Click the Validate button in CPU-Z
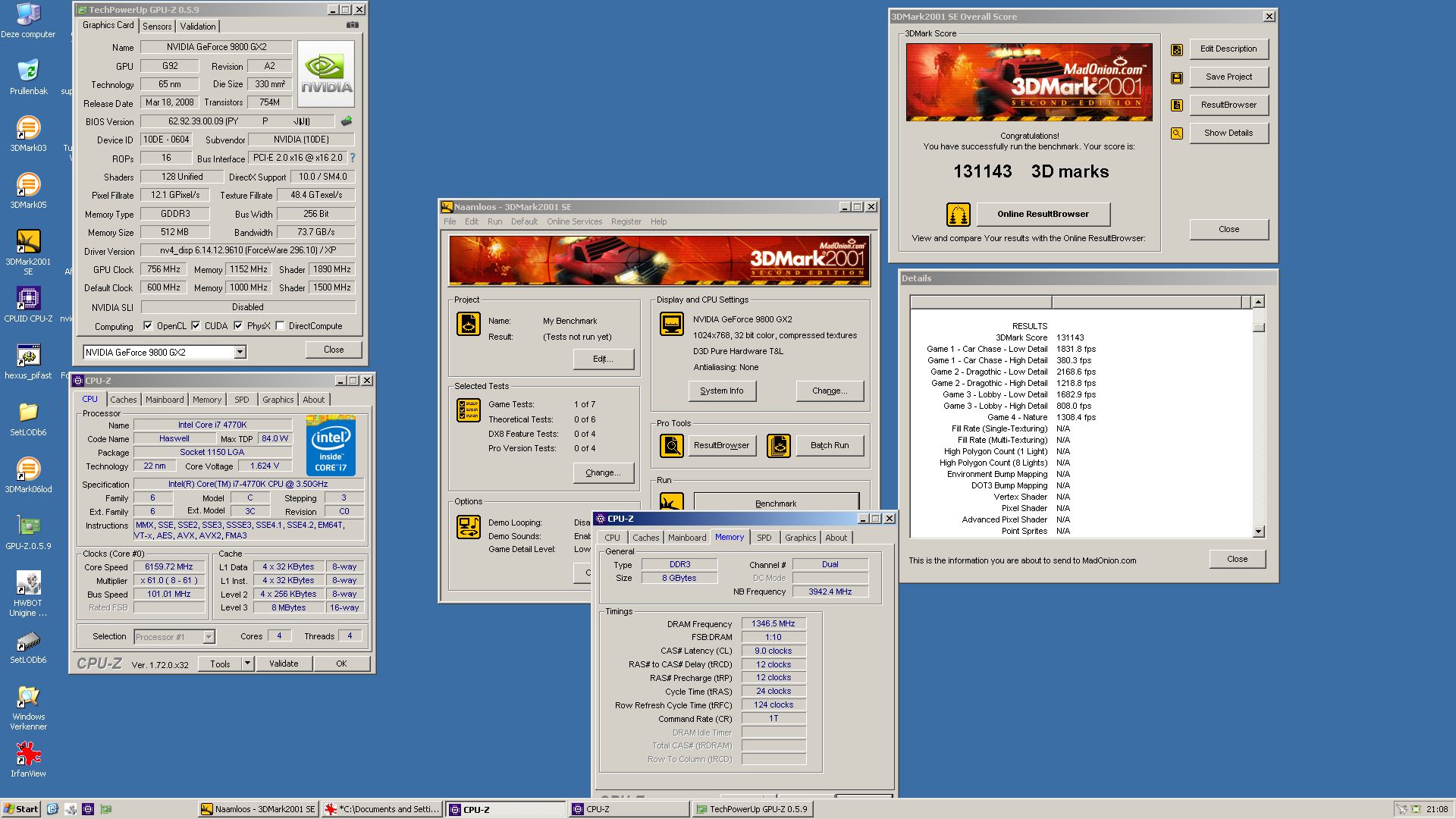This screenshot has width=1456, height=819. coord(284,664)
